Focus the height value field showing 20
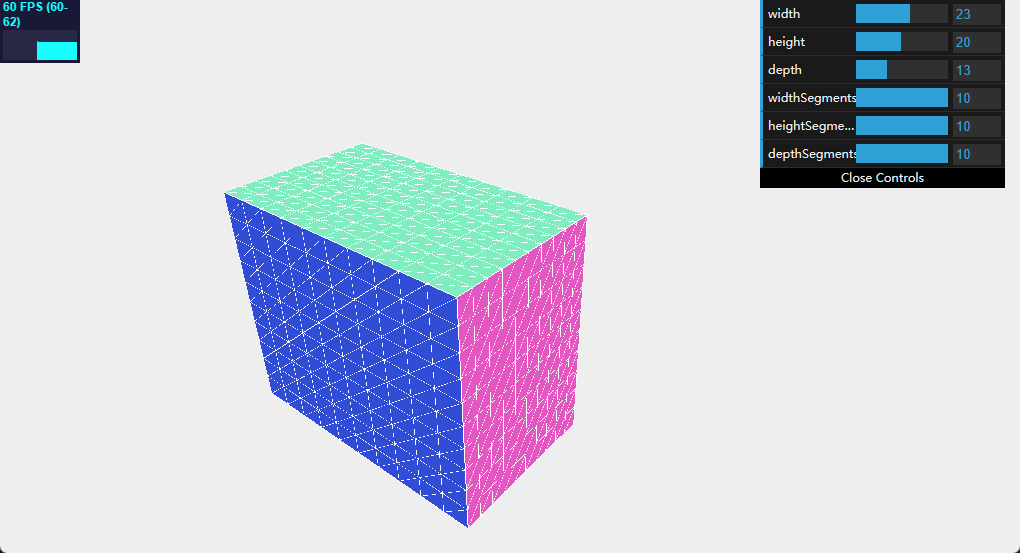This screenshot has width=1020, height=553. [976, 42]
